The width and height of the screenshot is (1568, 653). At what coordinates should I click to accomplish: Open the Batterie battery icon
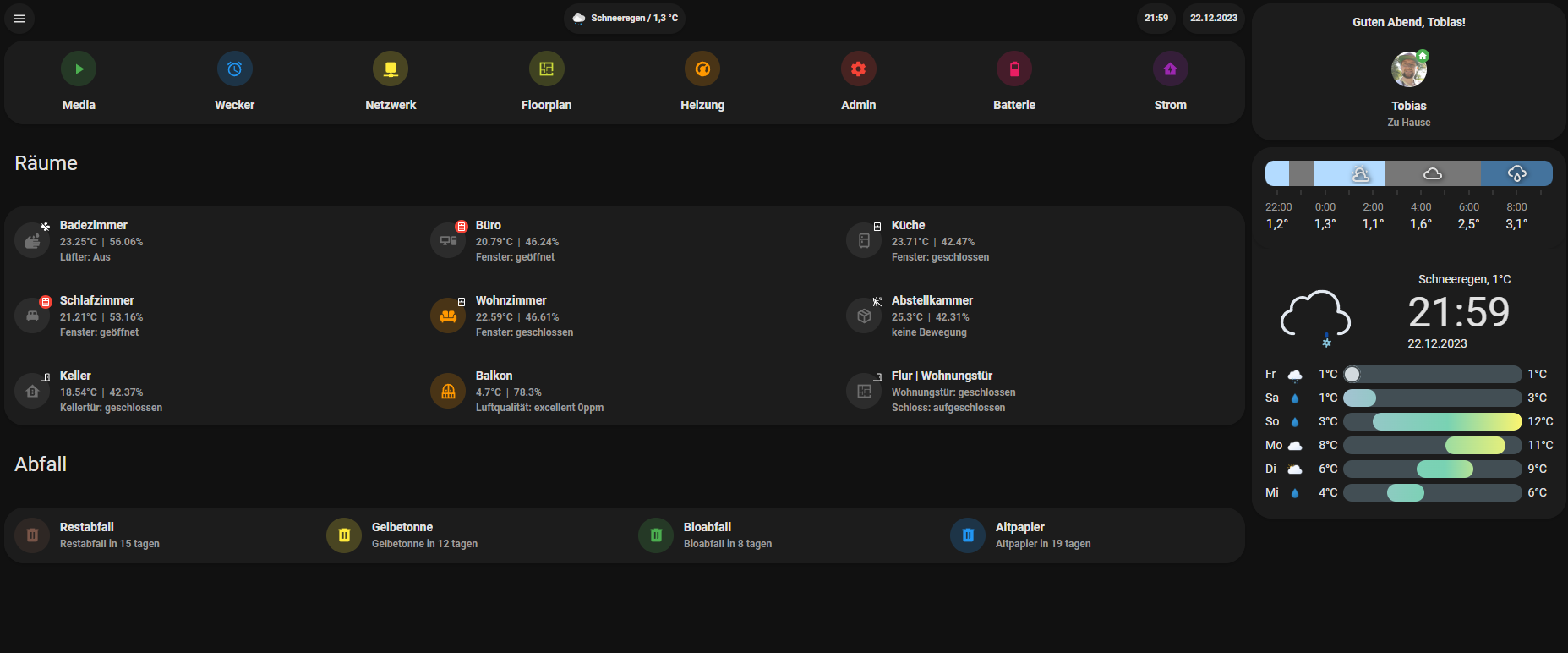click(1014, 69)
